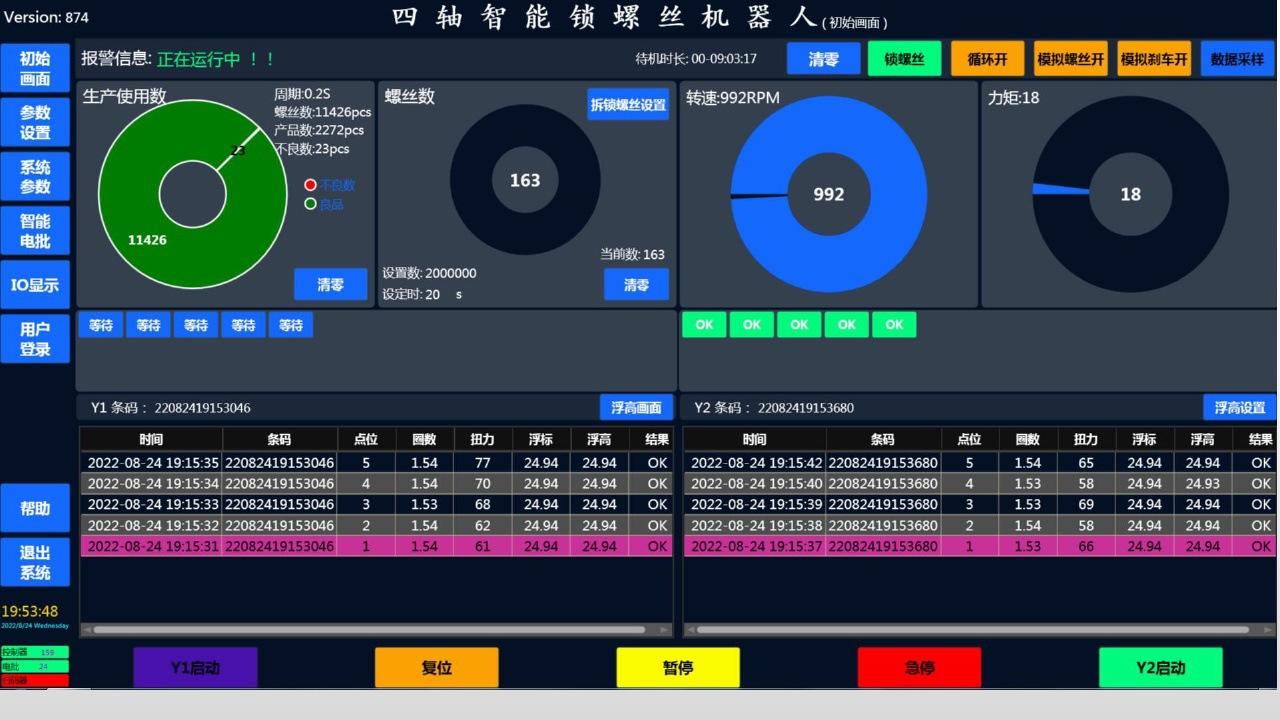Switch the green 锁螺丝 mode button
The image size is (1280, 720).
[904, 59]
